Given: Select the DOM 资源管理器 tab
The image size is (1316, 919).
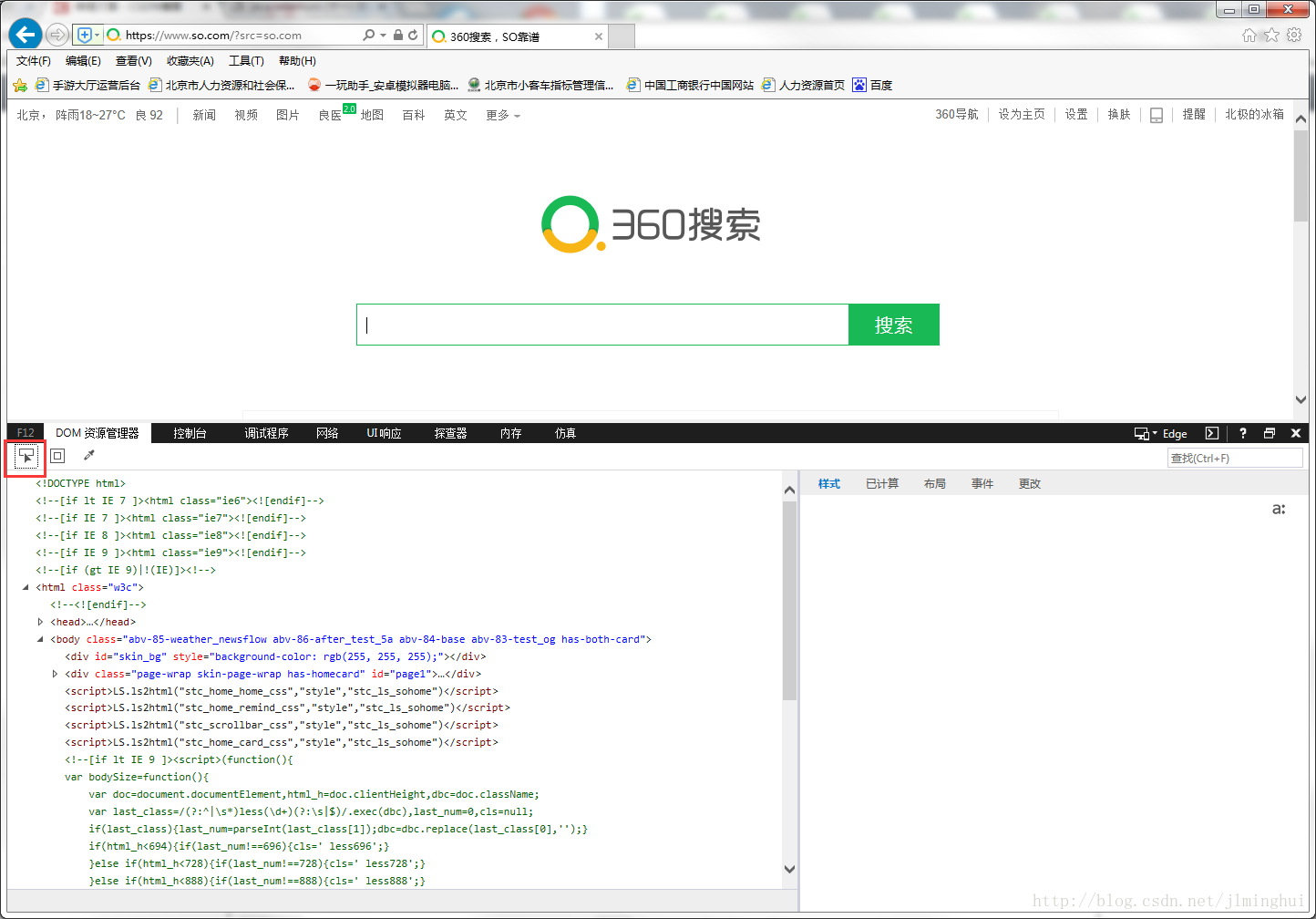Looking at the screenshot, I should [98, 434].
